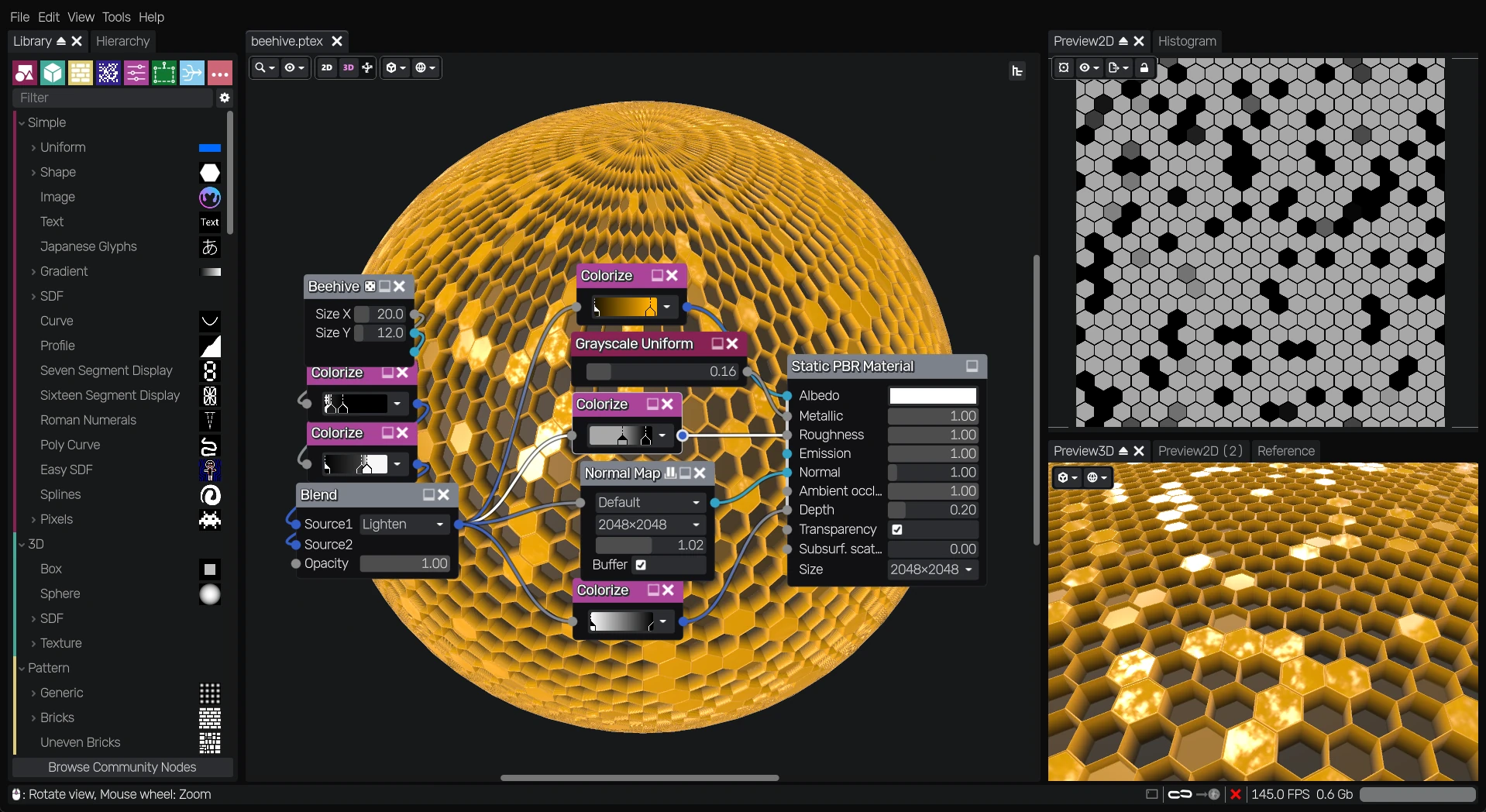Uncheck the Transparency checkbox in Static PBR Material
This screenshot has height=812, width=1486.
[x=896, y=529]
